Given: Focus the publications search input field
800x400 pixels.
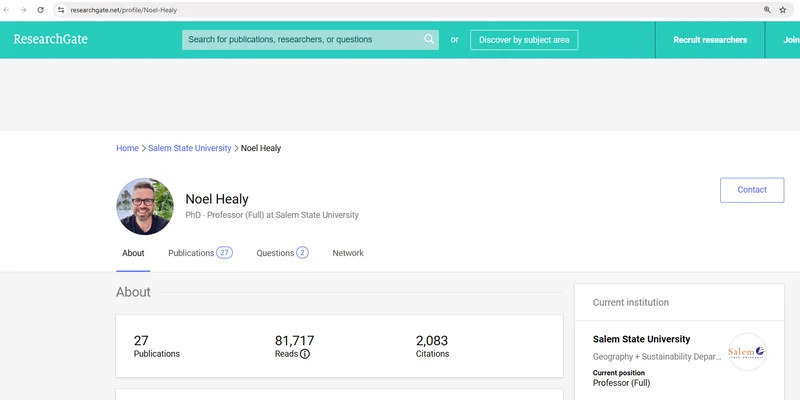Looking at the screenshot, I should (x=300, y=40).
